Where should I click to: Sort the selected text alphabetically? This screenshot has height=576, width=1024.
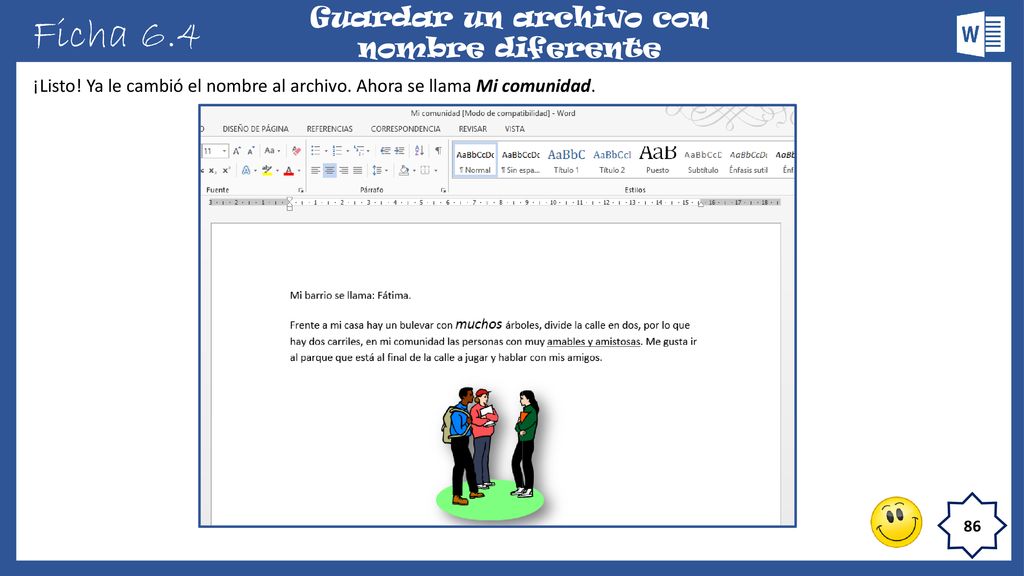click(x=419, y=151)
